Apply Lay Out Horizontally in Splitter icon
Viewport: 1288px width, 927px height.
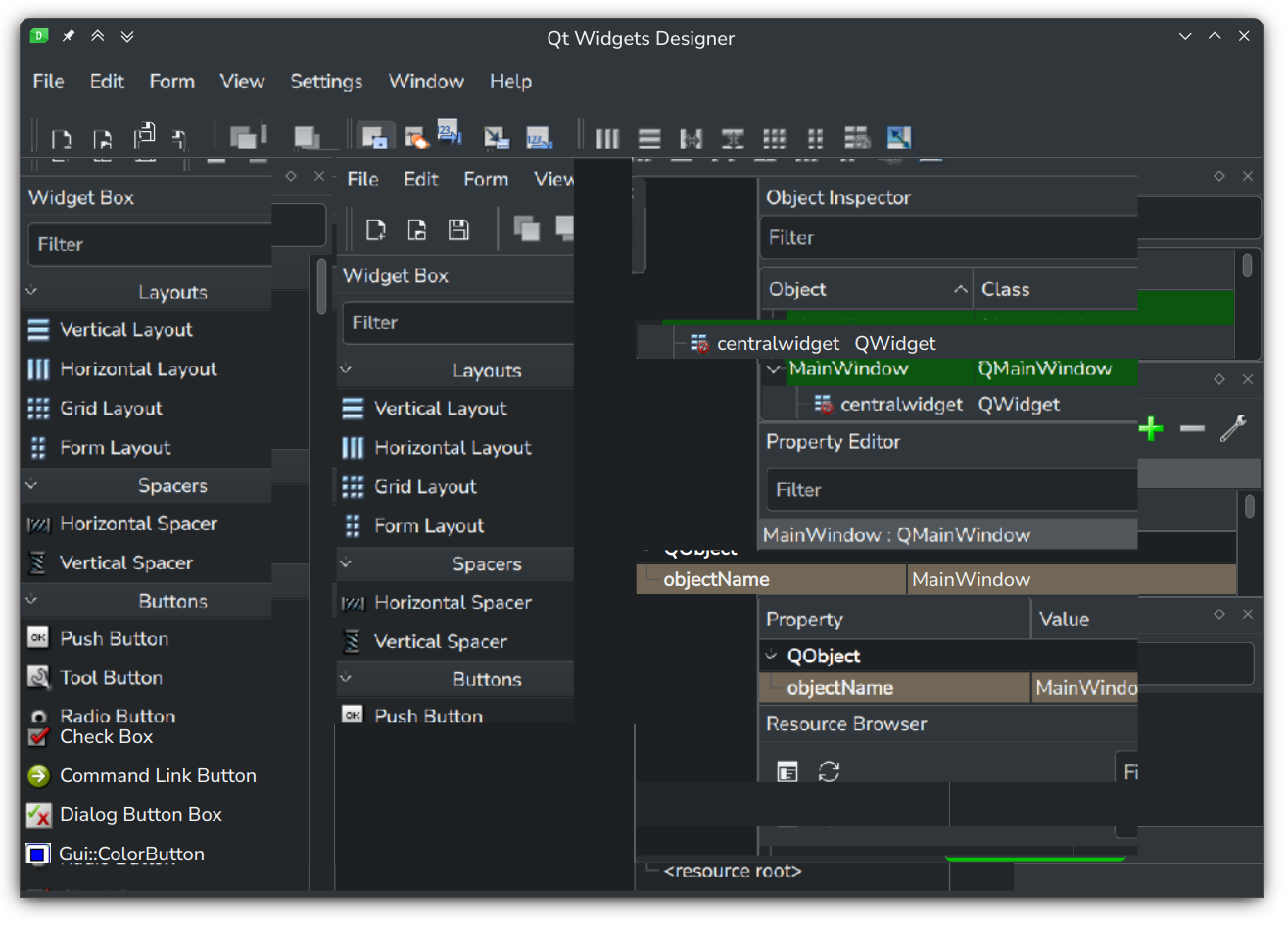(x=692, y=138)
